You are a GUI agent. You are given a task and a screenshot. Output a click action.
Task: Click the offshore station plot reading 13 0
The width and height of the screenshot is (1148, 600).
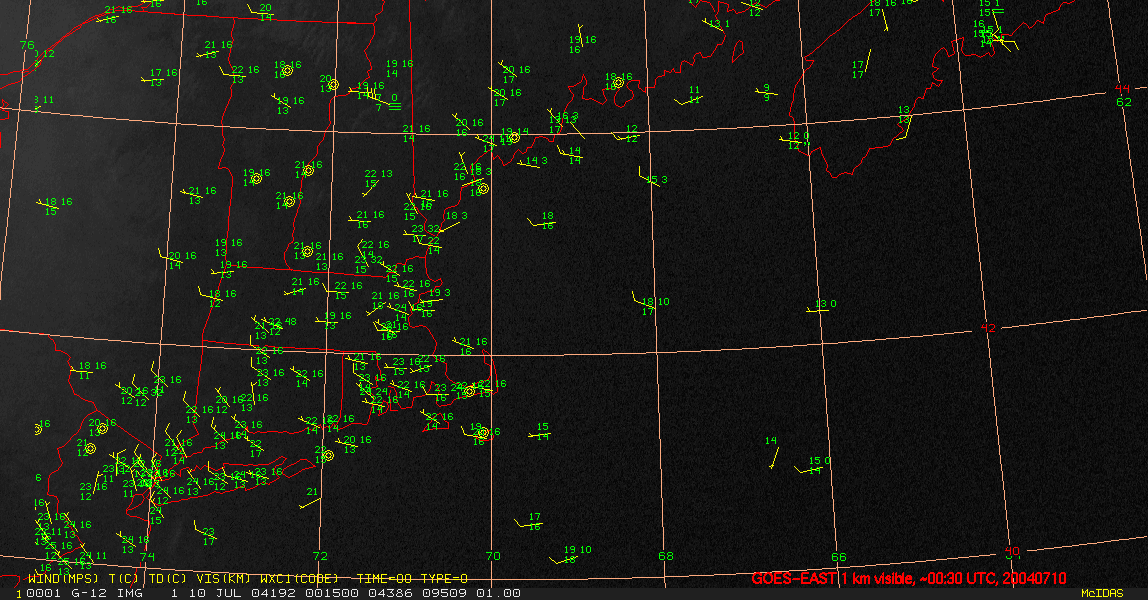824,306
